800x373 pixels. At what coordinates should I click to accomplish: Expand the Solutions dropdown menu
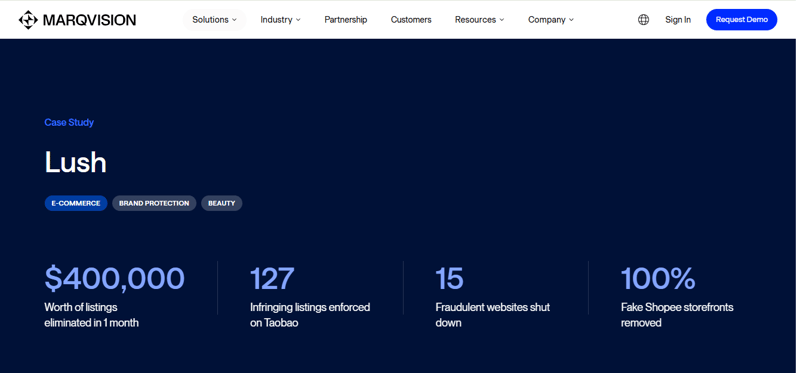214,20
